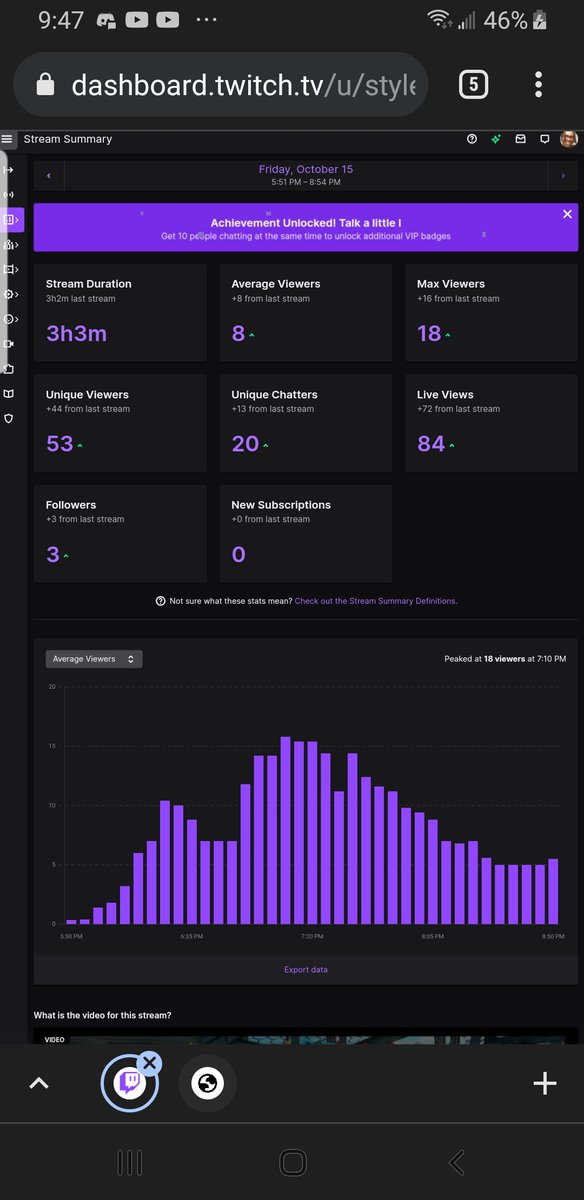The width and height of the screenshot is (584, 1200).
Task: Click the green sparkle drops icon
Action: (496, 140)
